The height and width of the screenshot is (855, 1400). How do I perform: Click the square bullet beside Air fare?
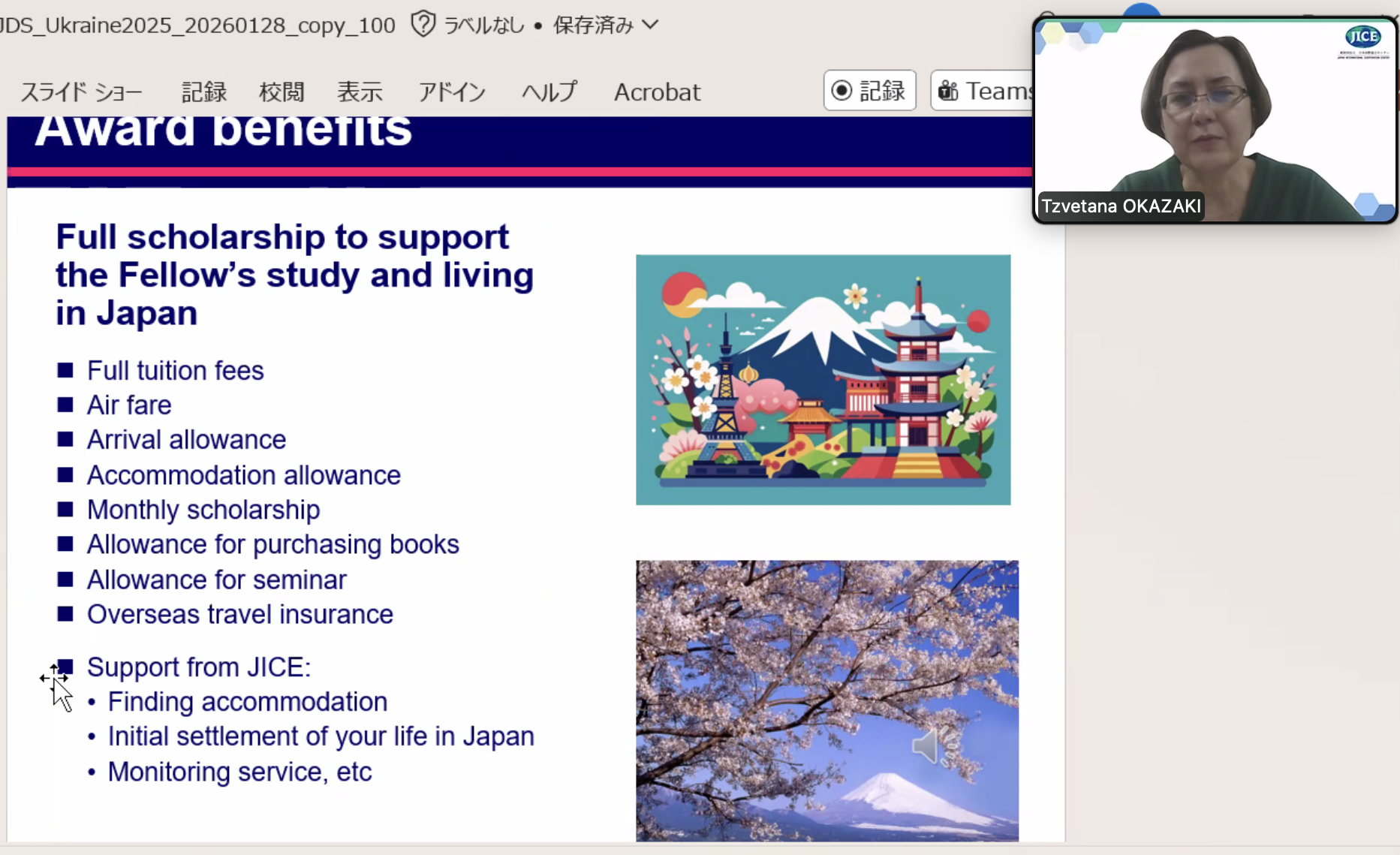[65, 405]
